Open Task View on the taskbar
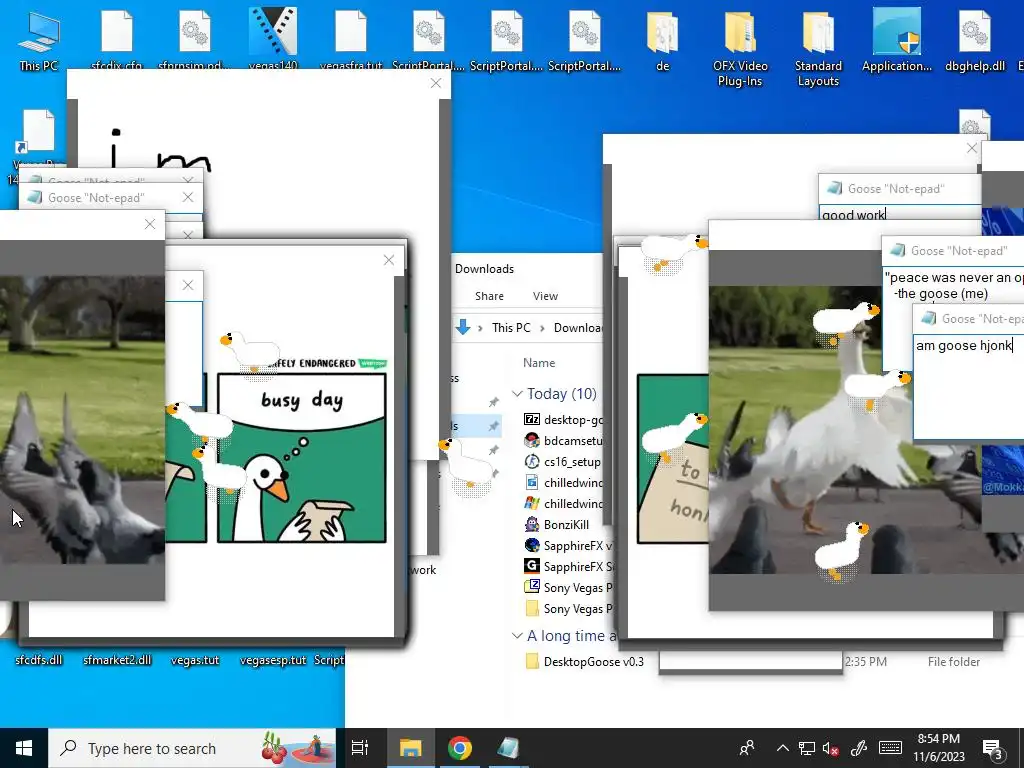 click(x=360, y=748)
